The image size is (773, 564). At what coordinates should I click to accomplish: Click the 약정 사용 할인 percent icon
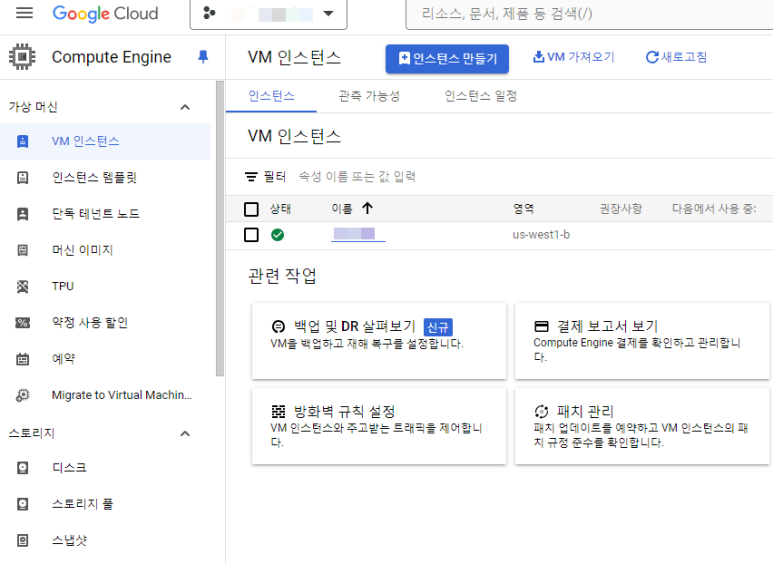(x=23, y=323)
